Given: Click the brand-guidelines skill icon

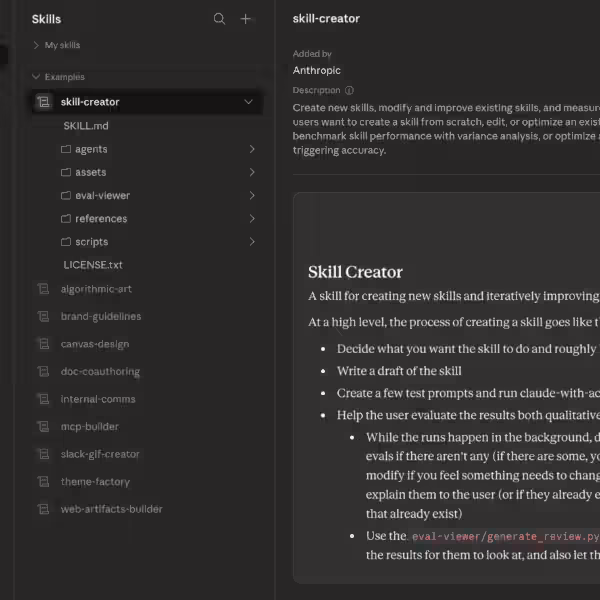Looking at the screenshot, I should point(43,316).
